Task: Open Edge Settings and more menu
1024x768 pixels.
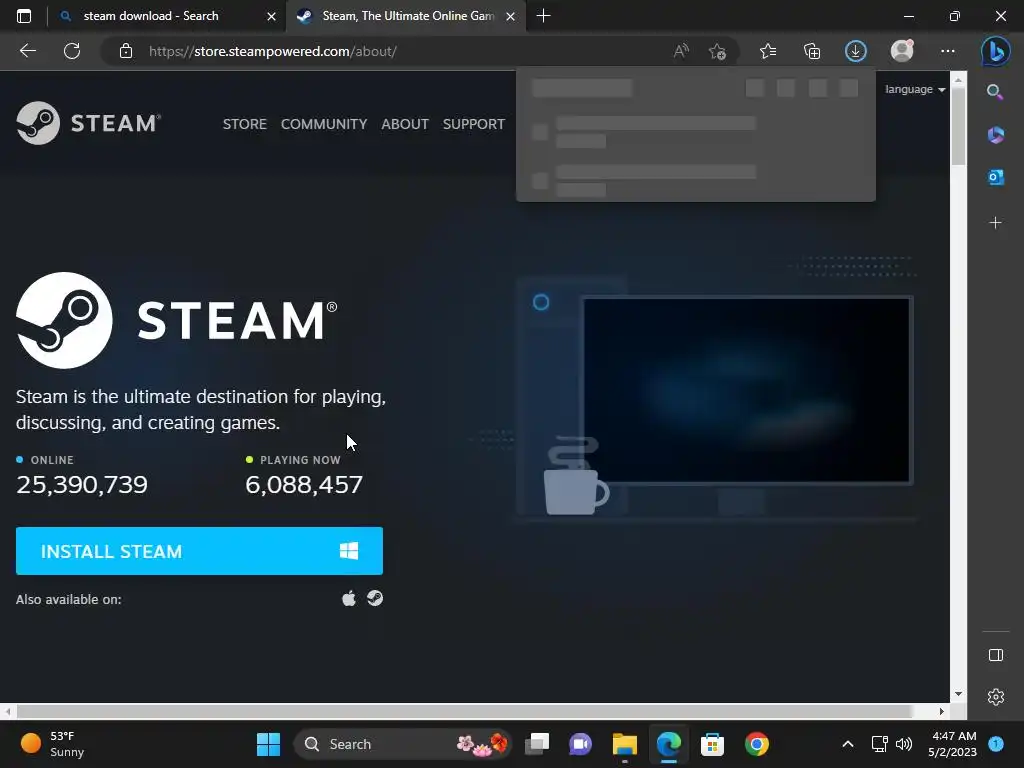Action: [948, 51]
